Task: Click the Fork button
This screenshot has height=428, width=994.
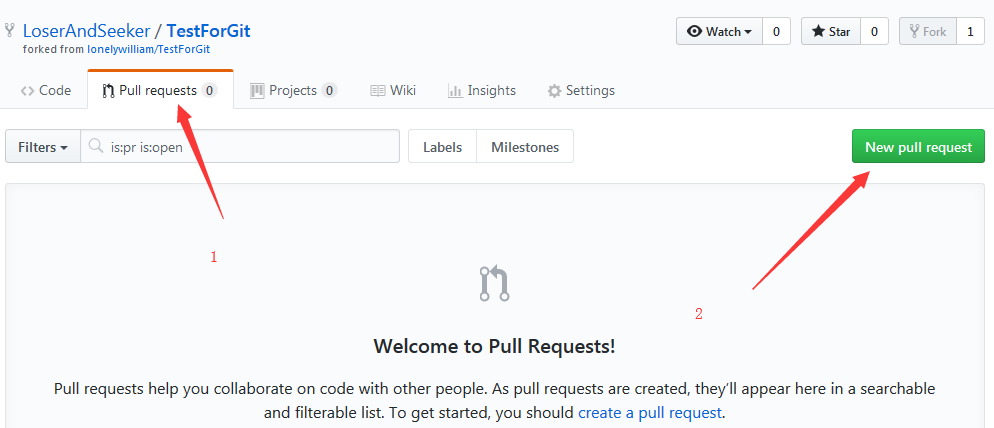Action: 927,32
